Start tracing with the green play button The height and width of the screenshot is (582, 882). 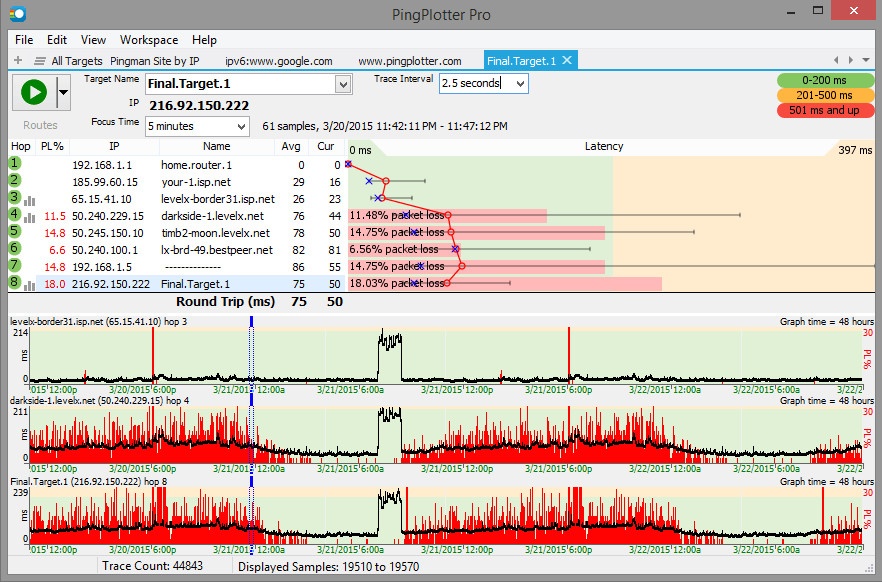(33, 93)
